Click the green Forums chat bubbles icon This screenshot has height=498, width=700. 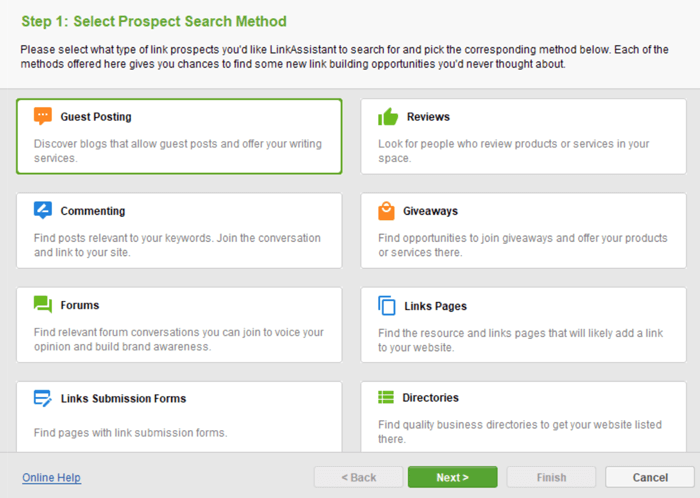pyautogui.click(x=42, y=305)
